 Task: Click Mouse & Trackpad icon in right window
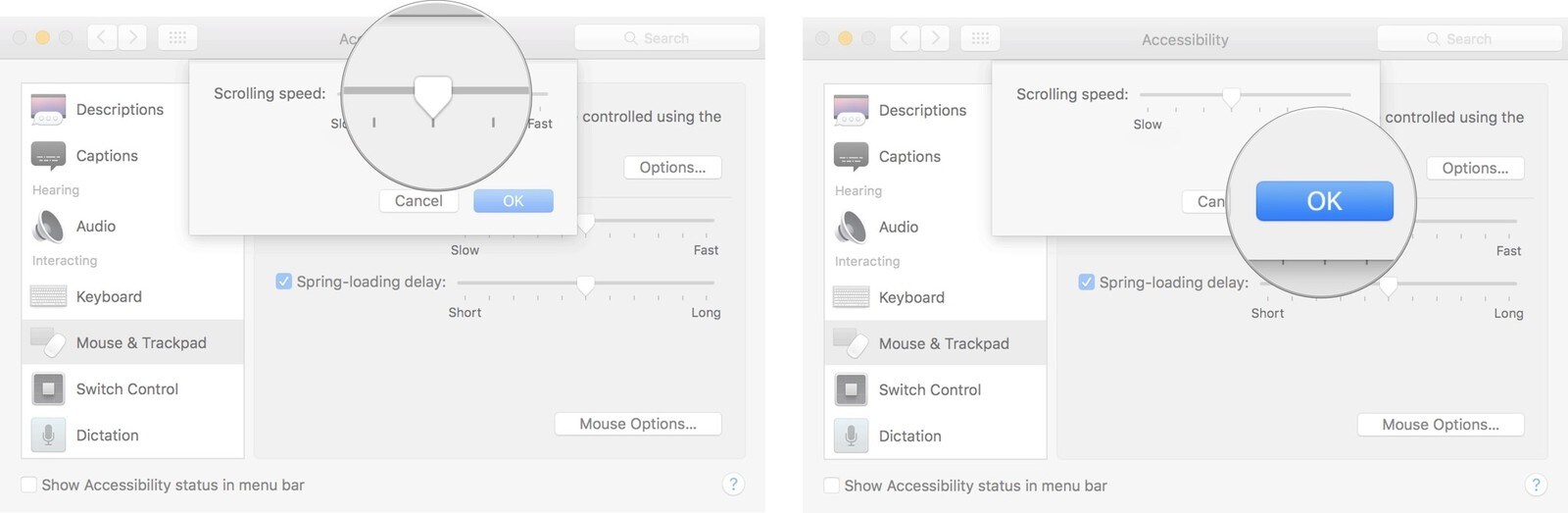pyautogui.click(x=851, y=343)
